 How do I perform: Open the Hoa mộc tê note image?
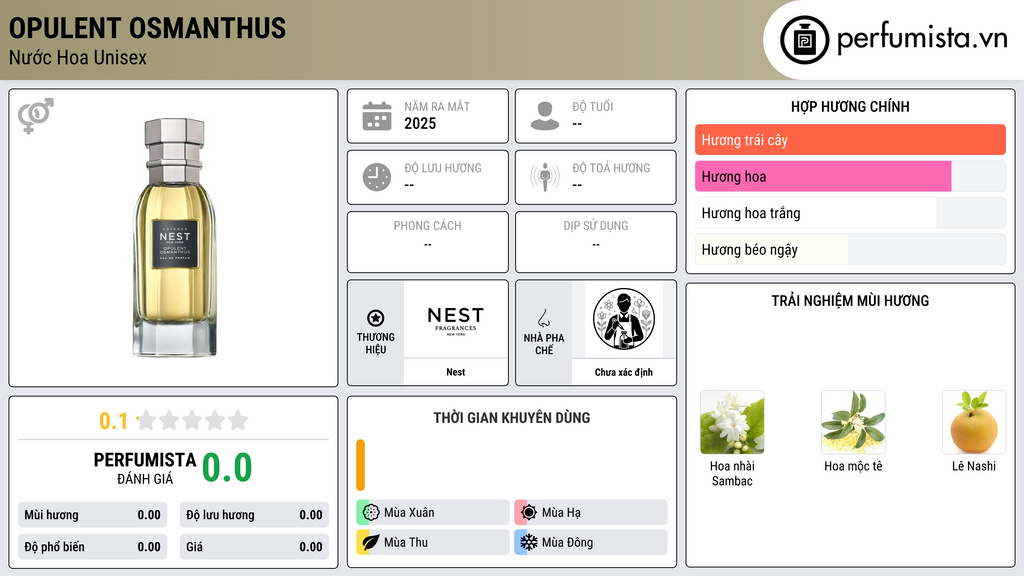pos(853,423)
